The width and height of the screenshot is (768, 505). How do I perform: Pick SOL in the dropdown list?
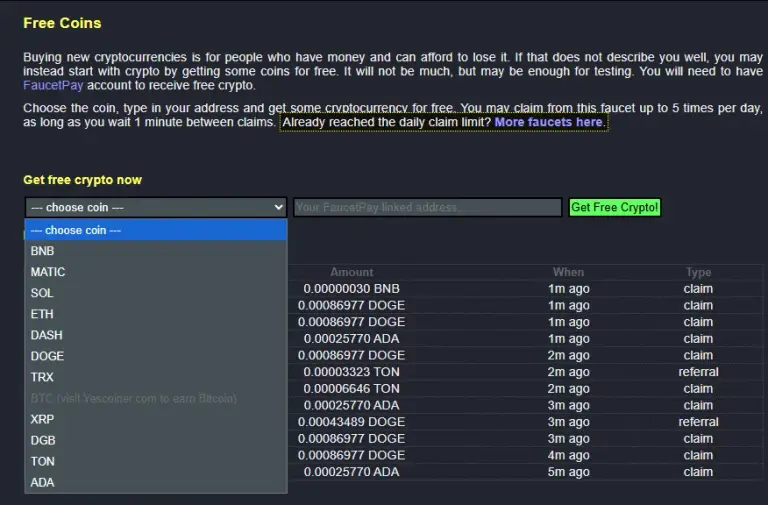[156, 293]
